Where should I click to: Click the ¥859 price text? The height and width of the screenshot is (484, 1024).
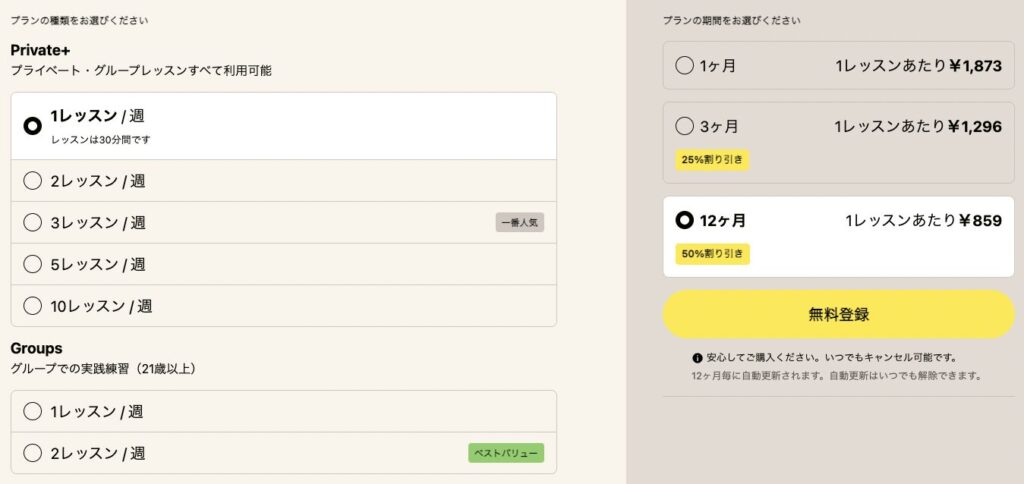981,221
